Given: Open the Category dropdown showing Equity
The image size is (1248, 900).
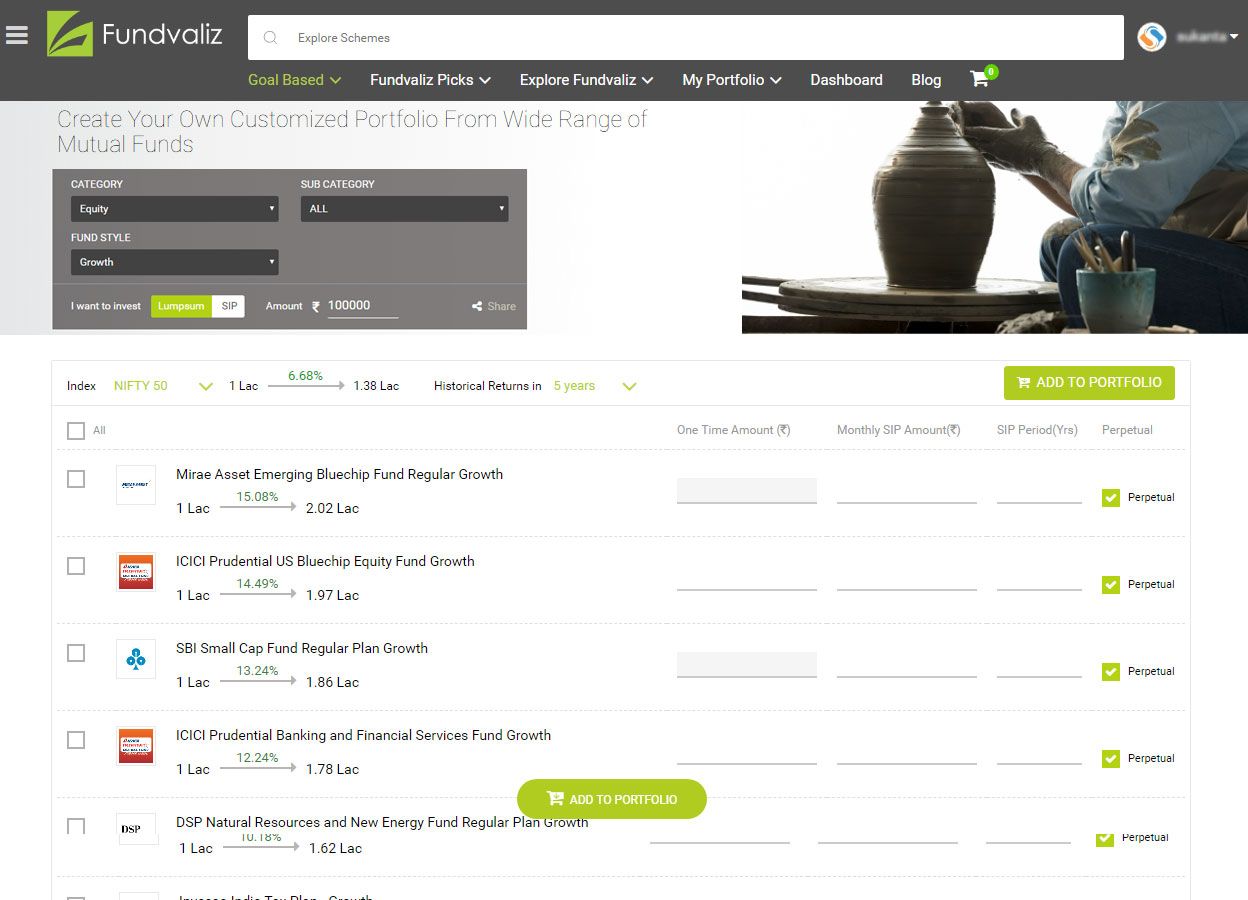Looking at the screenshot, I should 175,209.
